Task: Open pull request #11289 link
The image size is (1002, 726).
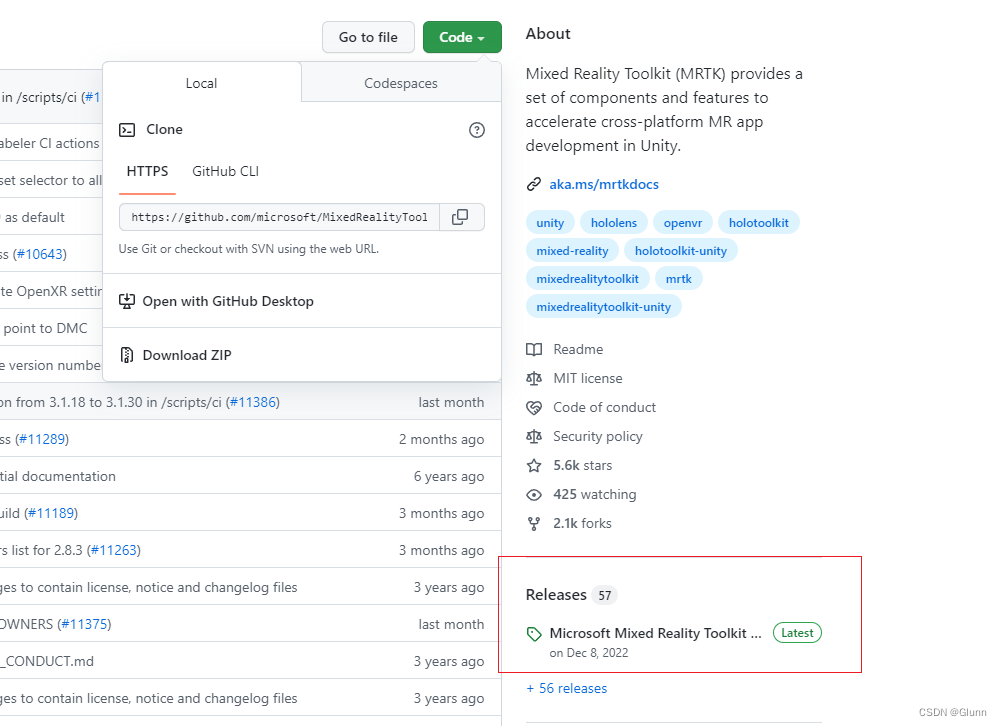Action: coord(42,440)
